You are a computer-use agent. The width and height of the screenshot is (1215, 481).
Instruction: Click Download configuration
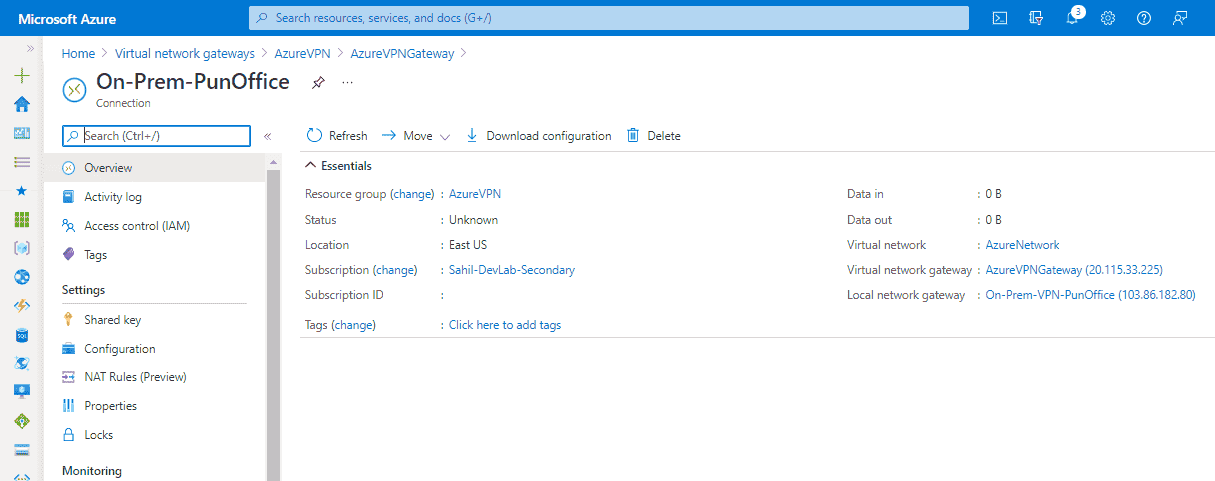538,136
